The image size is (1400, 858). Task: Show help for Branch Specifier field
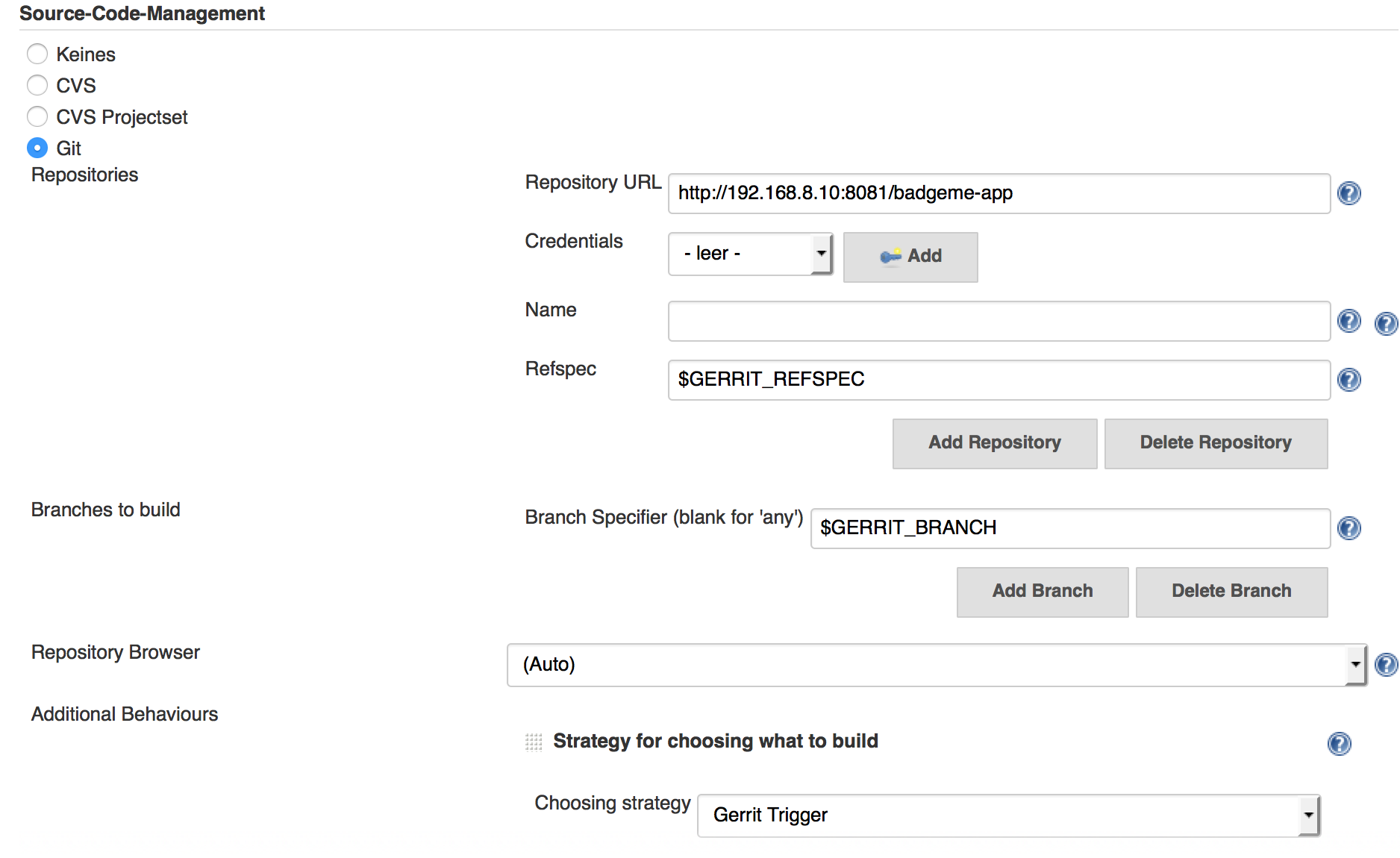point(1349,528)
